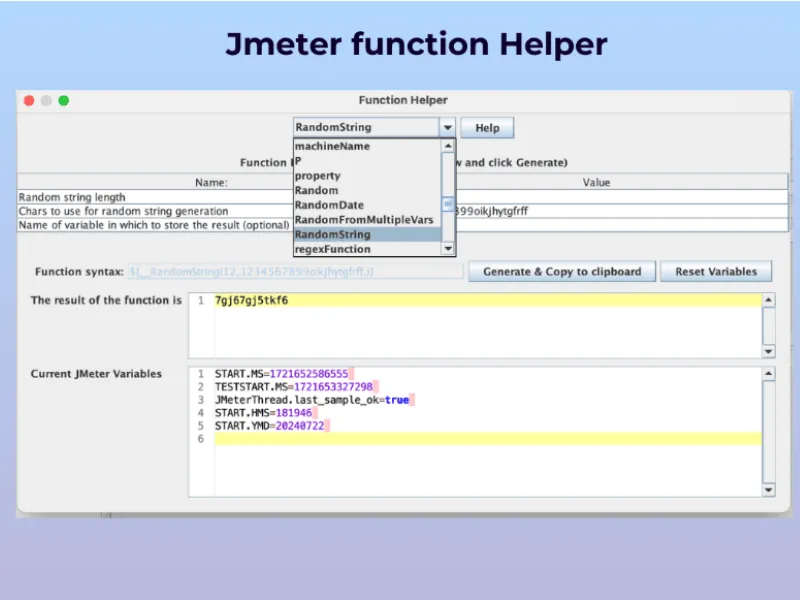Select property in the dropdown list
Image resolution: width=800 pixels, height=600 pixels.
367,176
